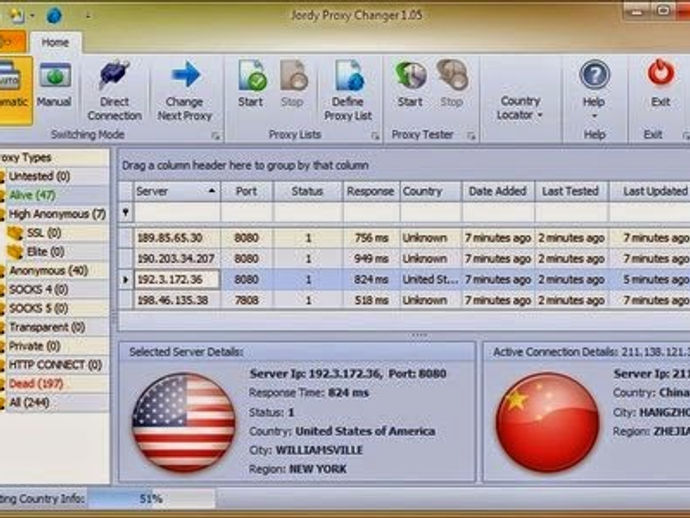Click the red Exit power icon
Image resolution: width=690 pixels, height=518 pixels.
[661, 73]
